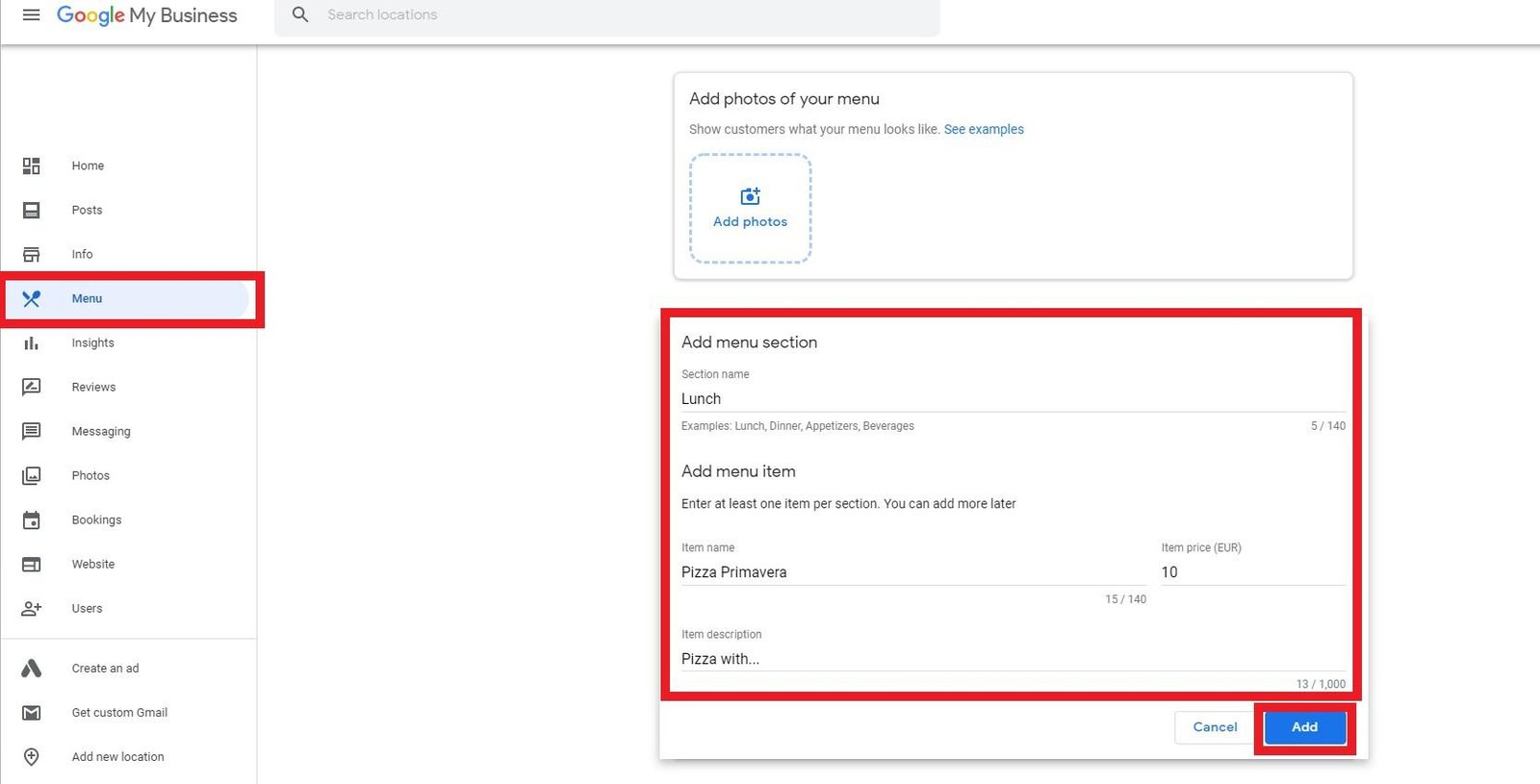Click the Section name field containing Lunch
The image size is (1540, 784).
(1014, 398)
